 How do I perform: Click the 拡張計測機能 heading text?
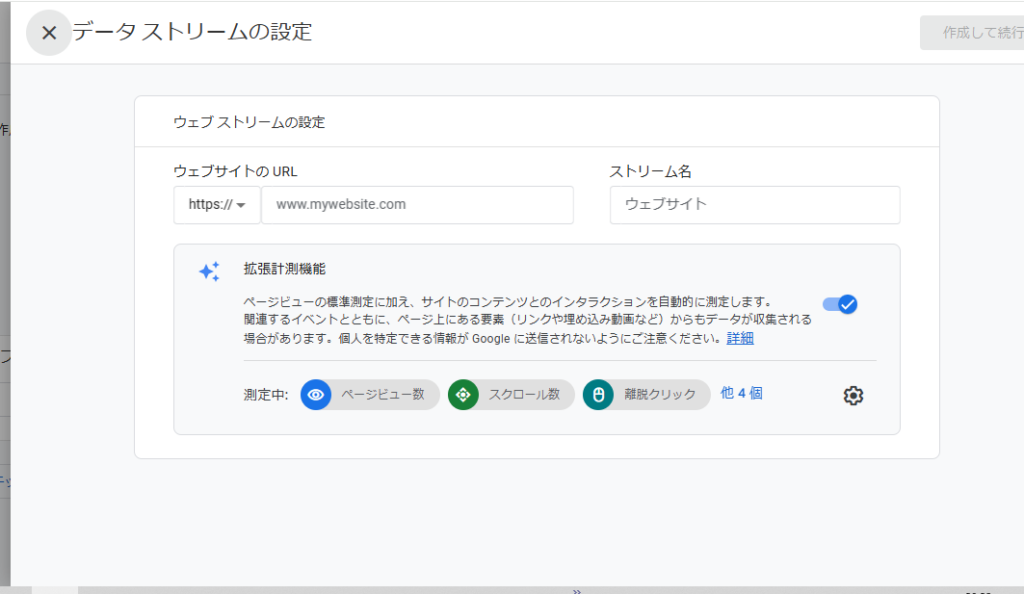[284, 269]
